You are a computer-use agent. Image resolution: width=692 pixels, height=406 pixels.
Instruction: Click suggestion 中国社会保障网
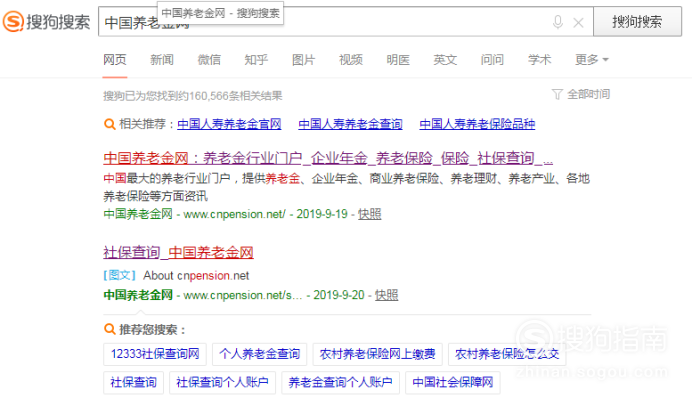pos(453,382)
